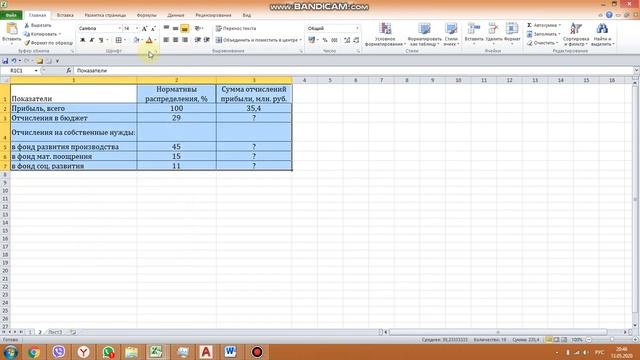Set vertical alignment to top

(166, 28)
